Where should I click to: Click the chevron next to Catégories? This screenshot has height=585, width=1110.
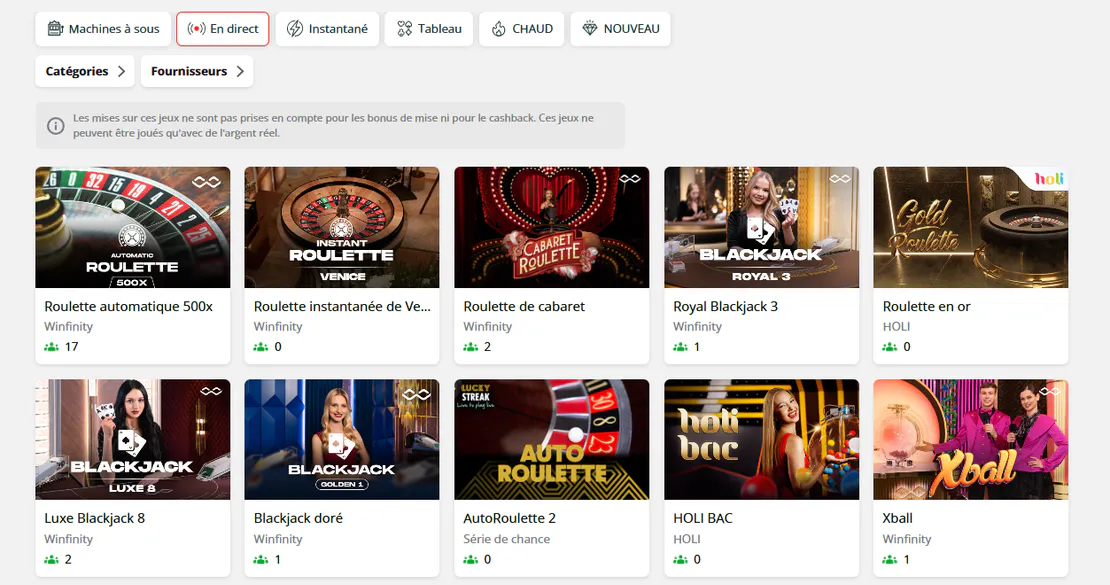pos(122,72)
